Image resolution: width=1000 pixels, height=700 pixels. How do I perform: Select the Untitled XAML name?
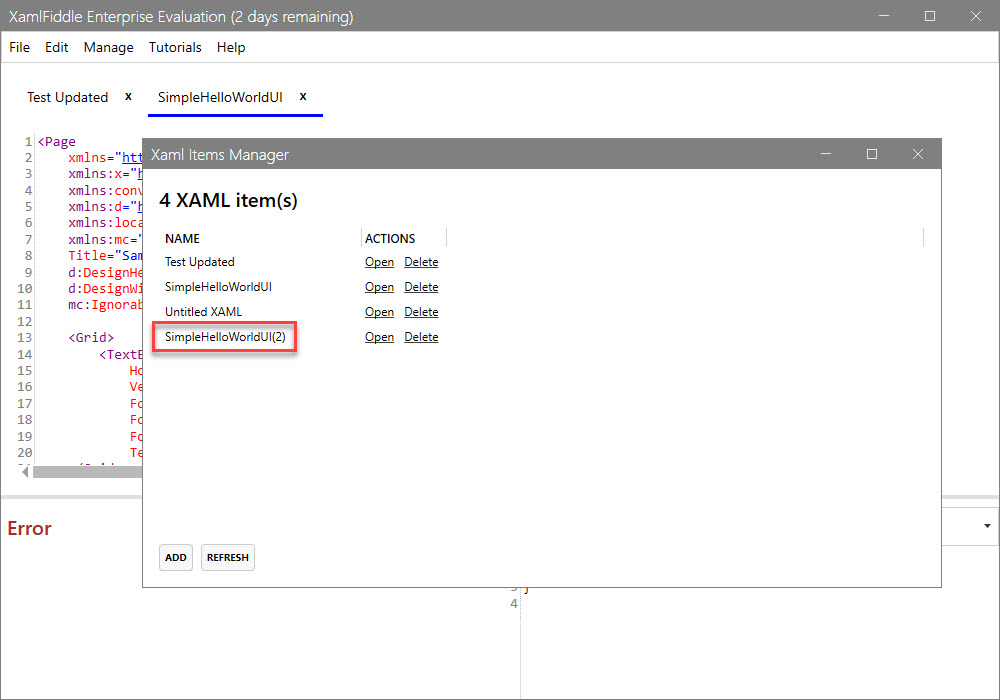click(x=203, y=312)
